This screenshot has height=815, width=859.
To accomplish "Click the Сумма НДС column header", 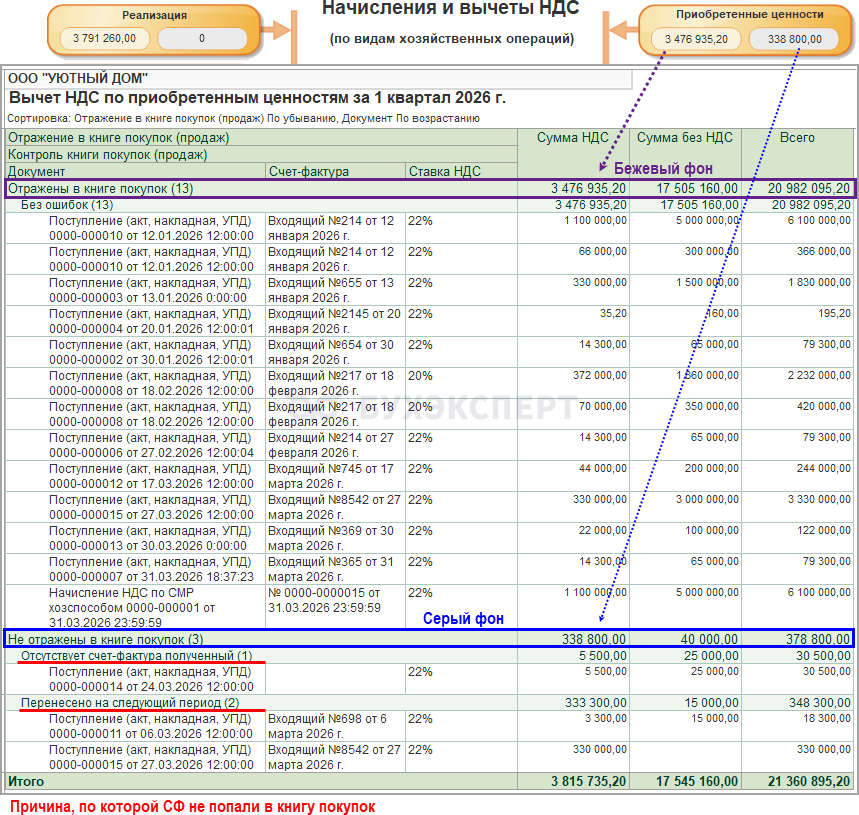I will point(572,137).
